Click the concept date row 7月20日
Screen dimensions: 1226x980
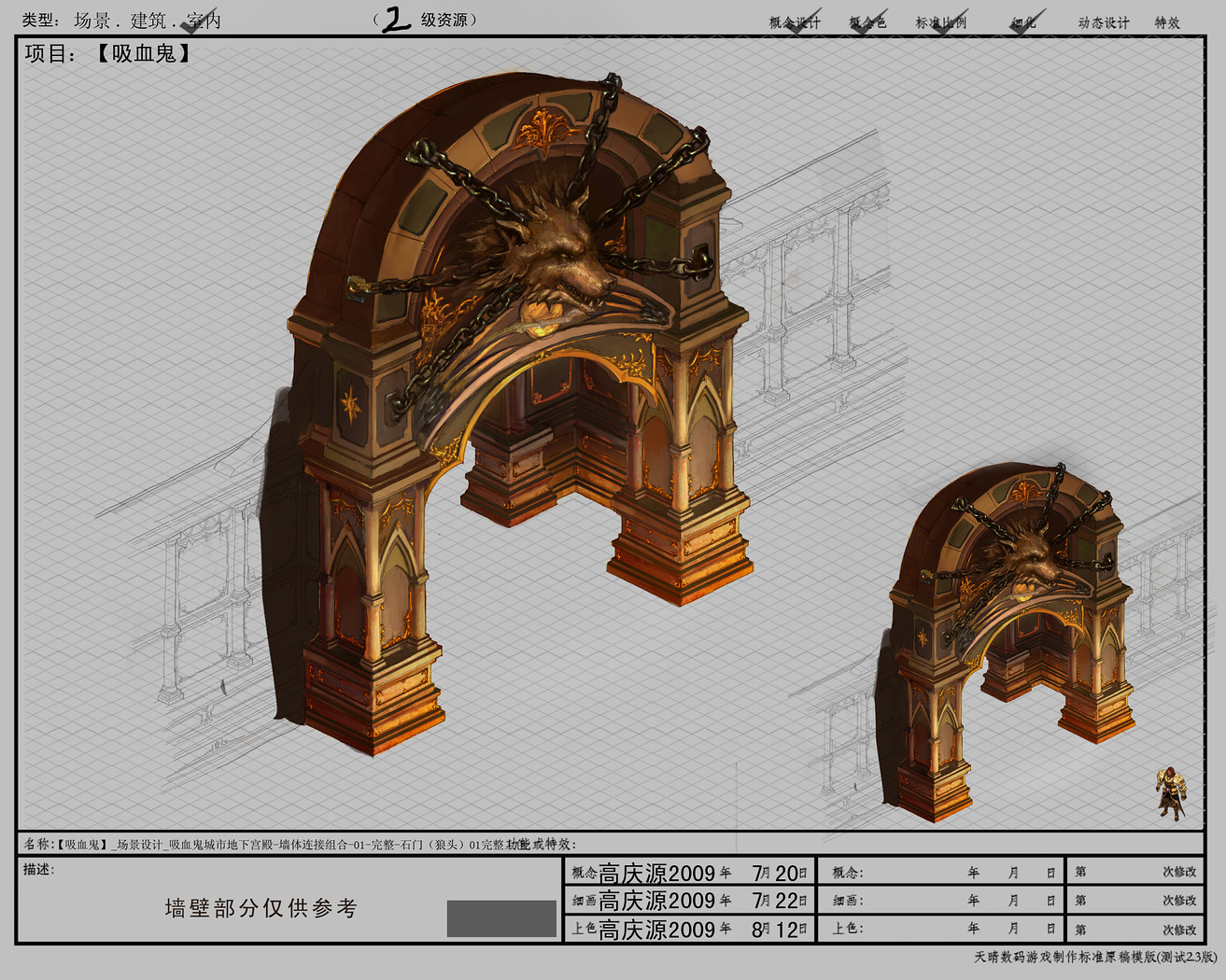click(689, 873)
